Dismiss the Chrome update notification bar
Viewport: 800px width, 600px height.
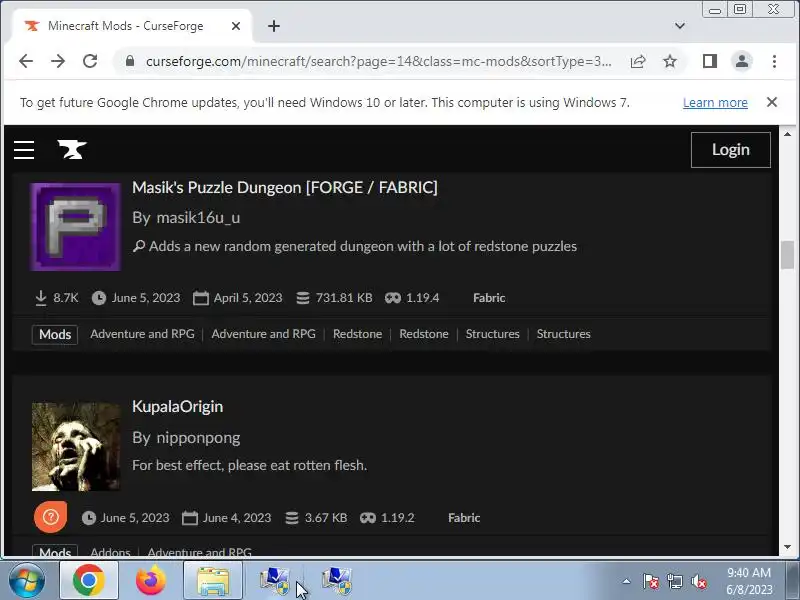(772, 103)
